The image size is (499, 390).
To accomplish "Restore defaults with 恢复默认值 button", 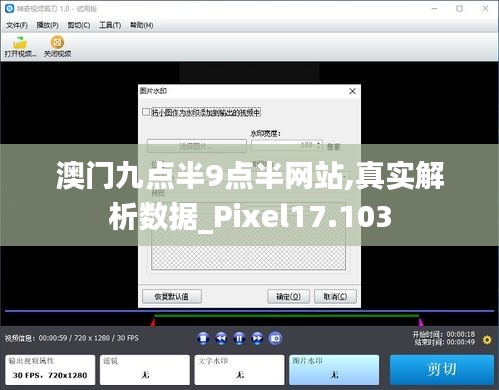I will click(x=172, y=296).
